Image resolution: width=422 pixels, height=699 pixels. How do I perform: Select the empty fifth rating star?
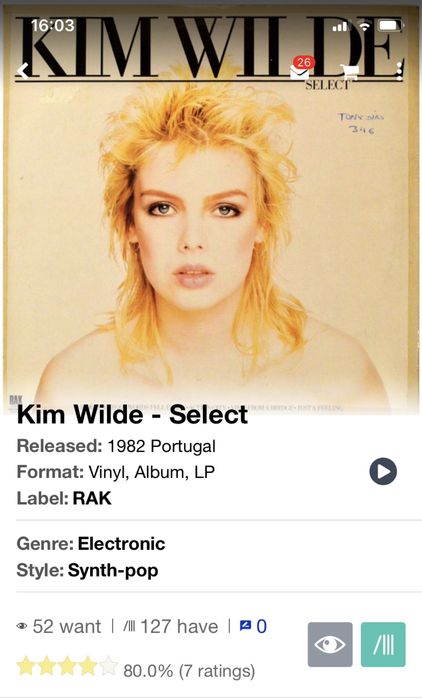pyautogui.click(x=108, y=666)
